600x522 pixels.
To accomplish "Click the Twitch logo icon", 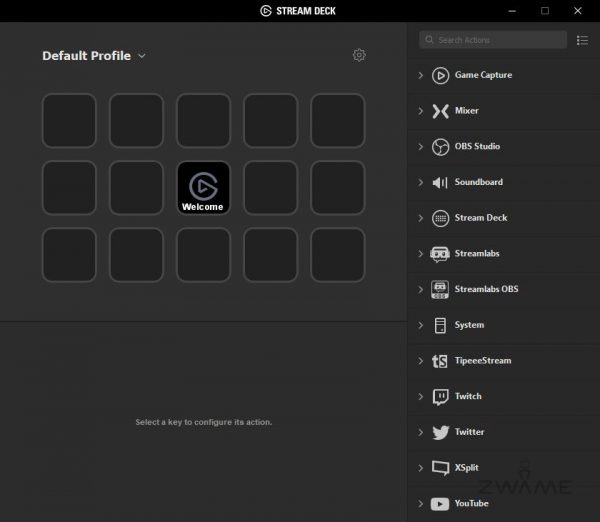I will [x=440, y=397].
